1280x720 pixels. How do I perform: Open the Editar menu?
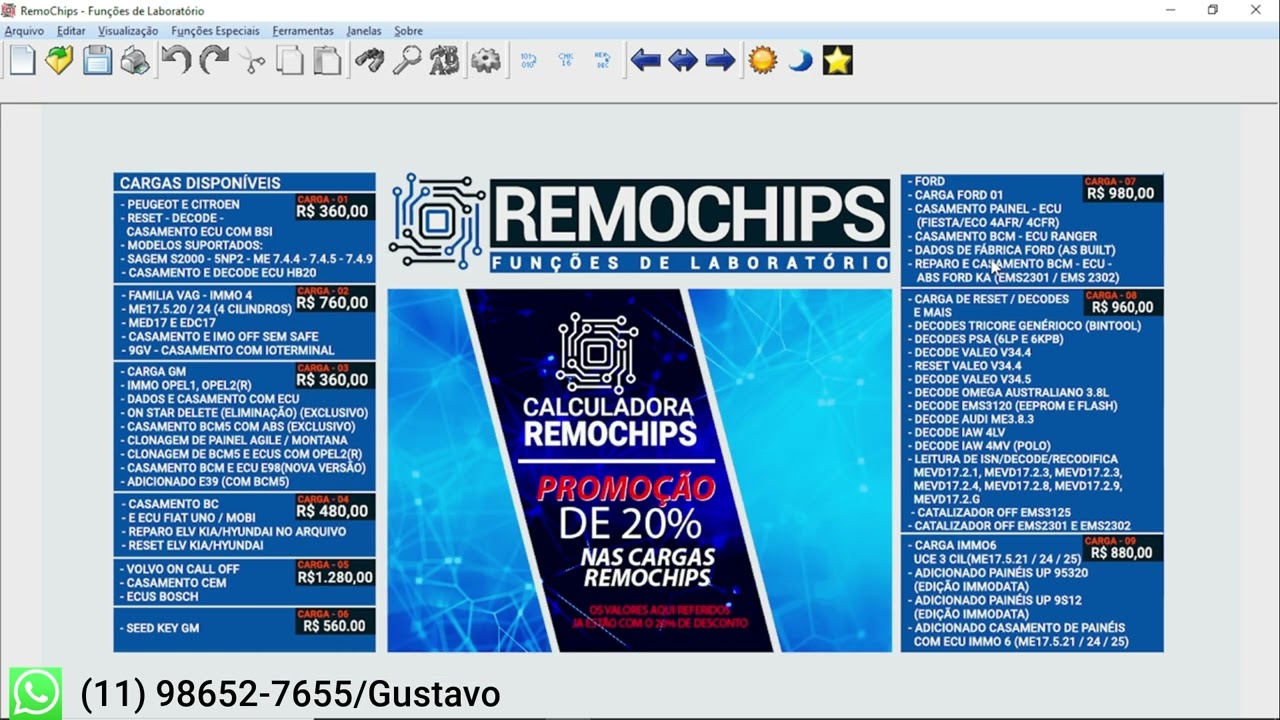[71, 31]
